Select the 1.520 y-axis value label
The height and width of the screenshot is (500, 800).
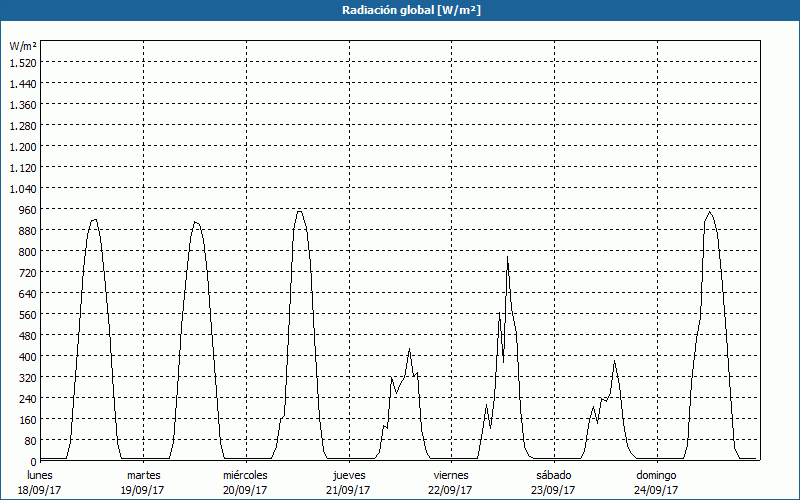22,62
